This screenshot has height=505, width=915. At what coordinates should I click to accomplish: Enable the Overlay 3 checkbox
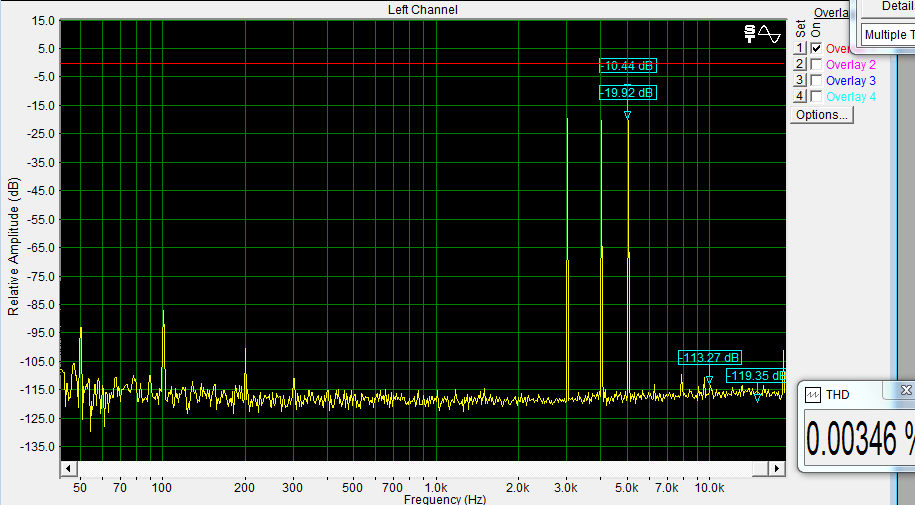816,80
